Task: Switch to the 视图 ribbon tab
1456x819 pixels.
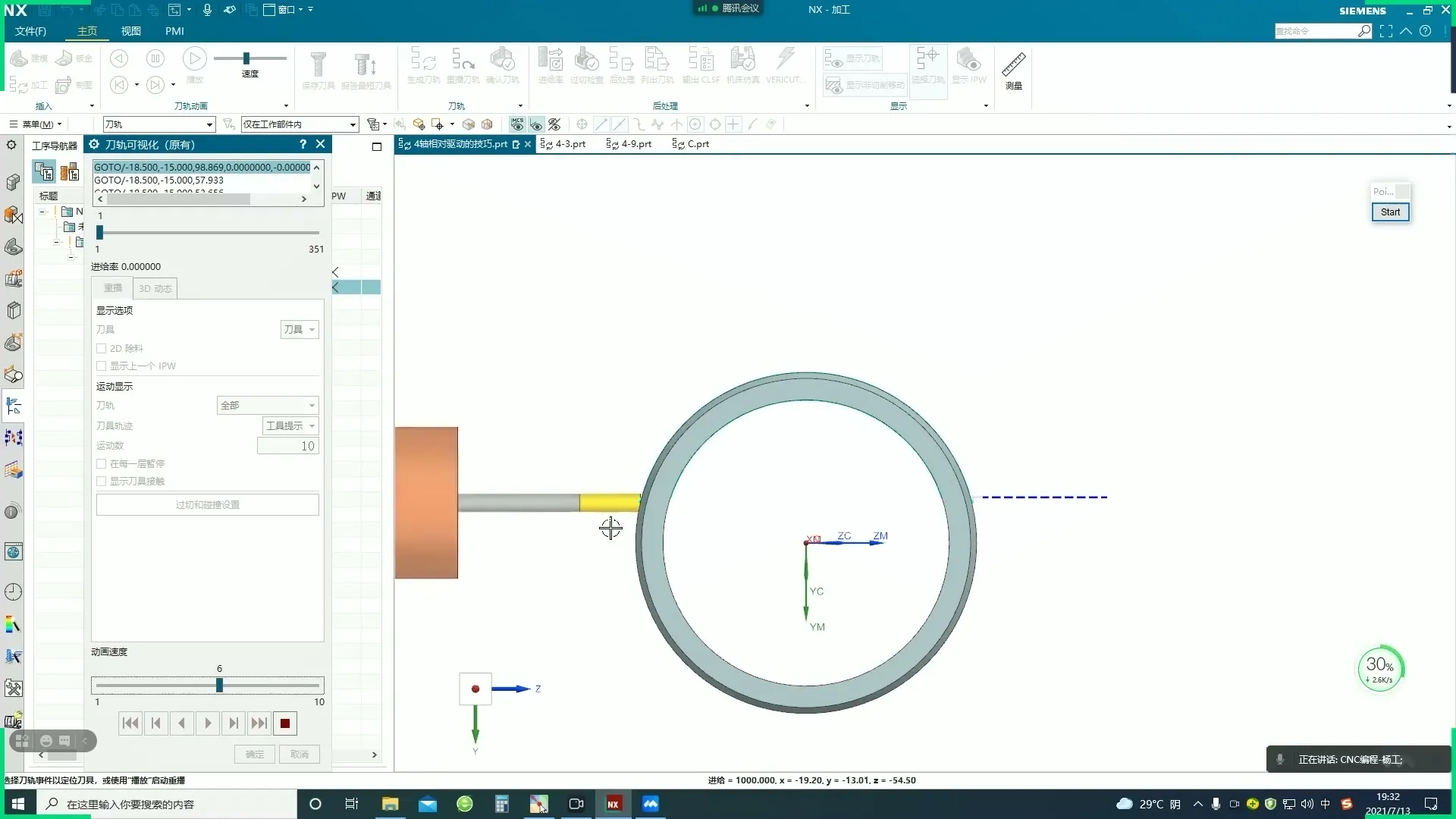Action: (130, 31)
